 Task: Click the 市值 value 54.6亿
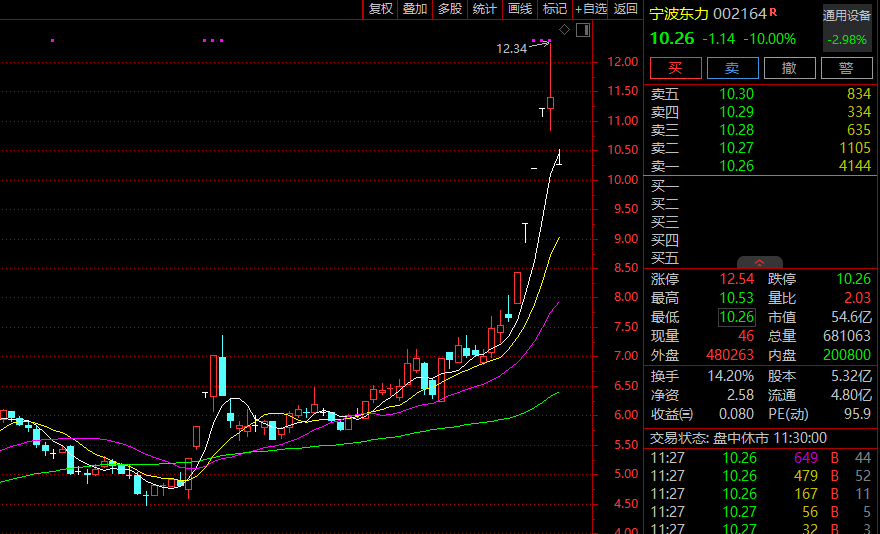coord(851,317)
